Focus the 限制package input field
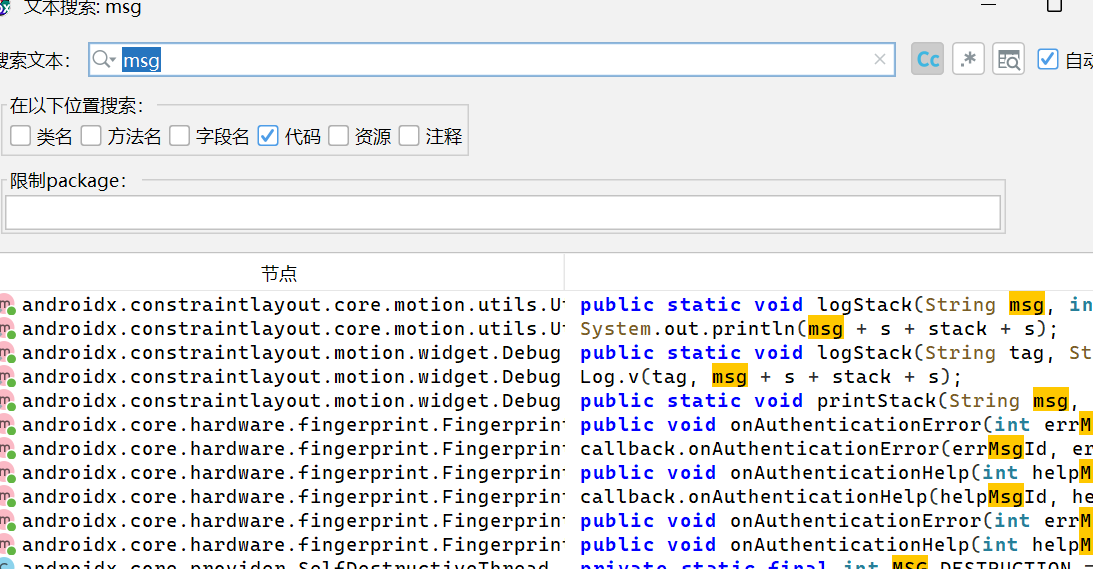This screenshot has height=569, width=1093. [x=503, y=213]
